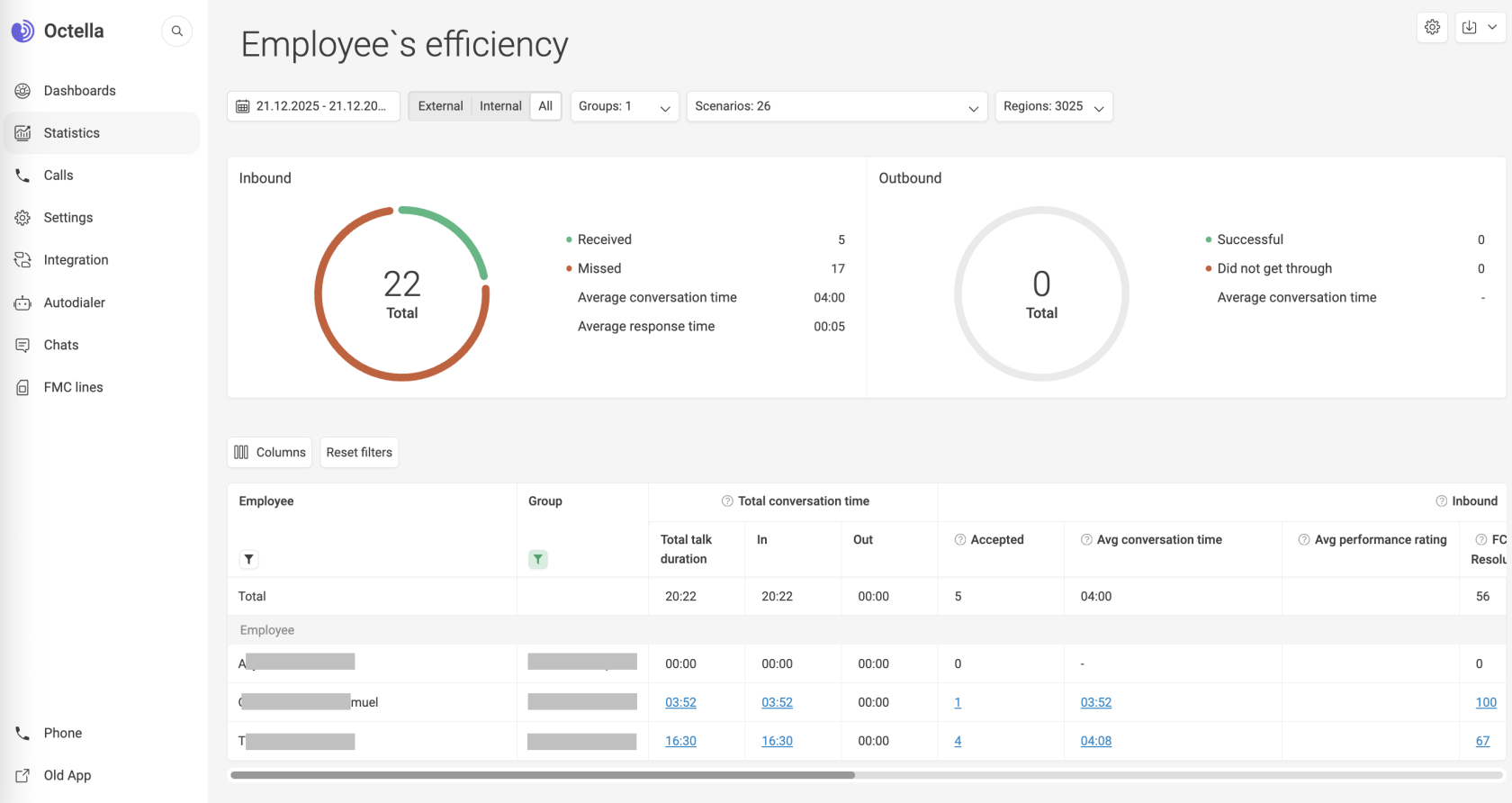Select the All call type toggle
1512x803 pixels.
(545, 106)
